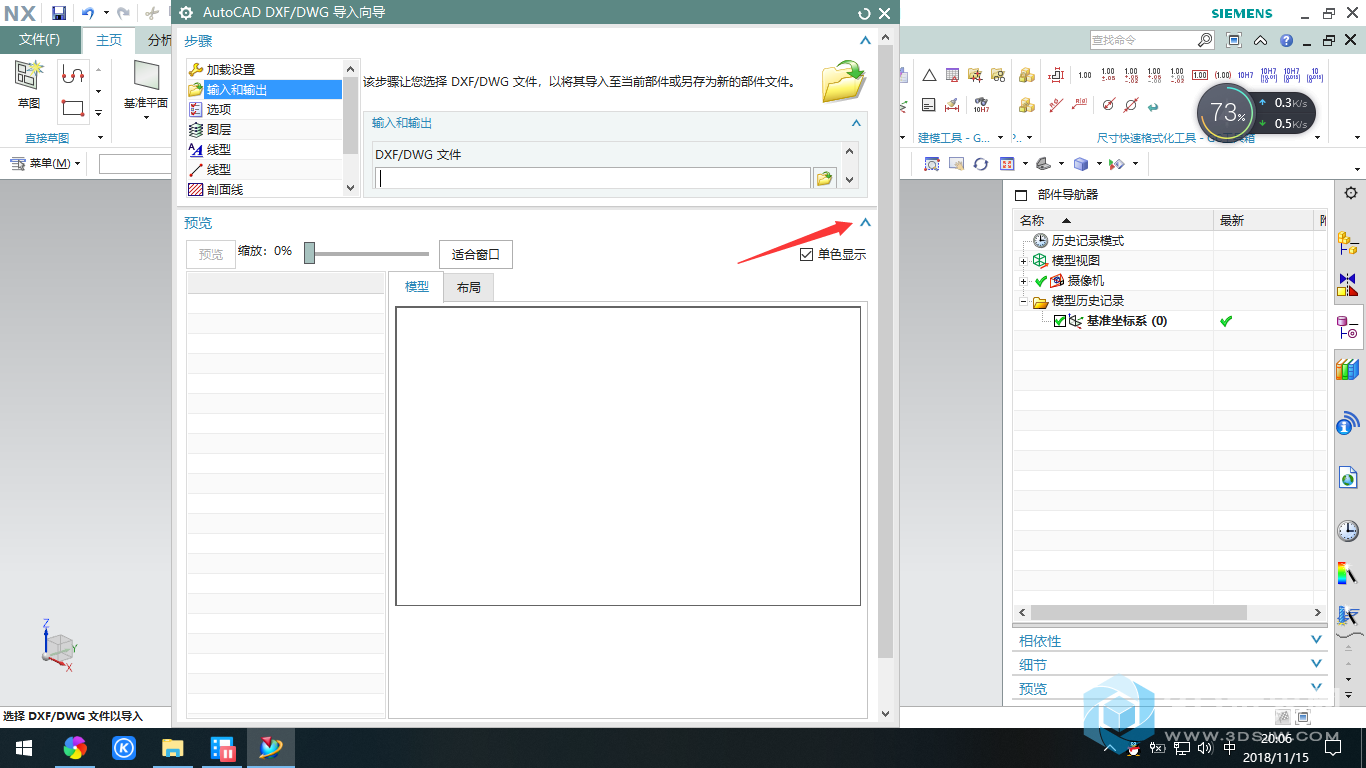Click in the DXF/DWG 文件 path field
The width and height of the screenshot is (1366, 768).
click(x=592, y=178)
